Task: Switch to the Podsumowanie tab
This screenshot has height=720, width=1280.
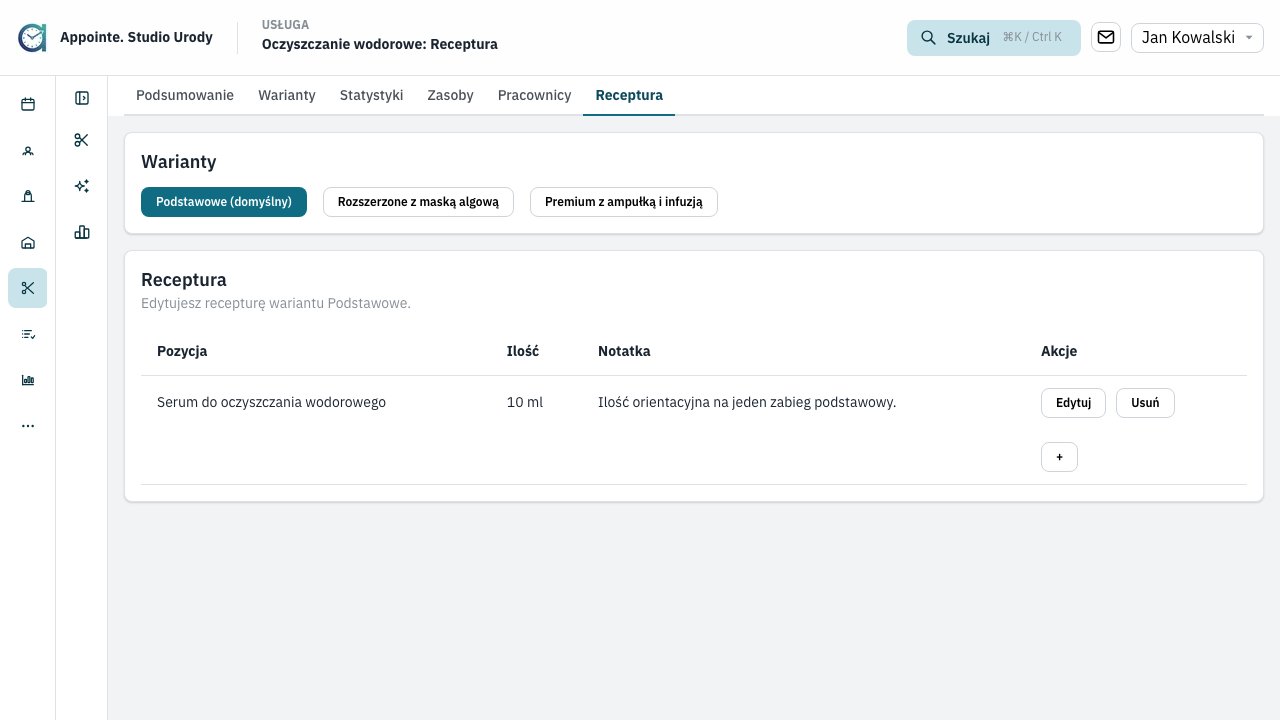Action: (185, 95)
